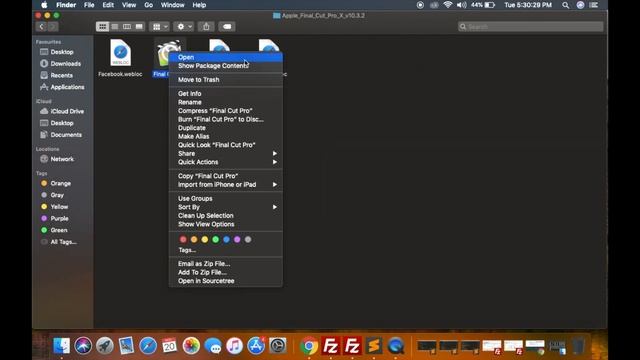
Task: Select Duplicate in the context menu
Action: (226, 128)
